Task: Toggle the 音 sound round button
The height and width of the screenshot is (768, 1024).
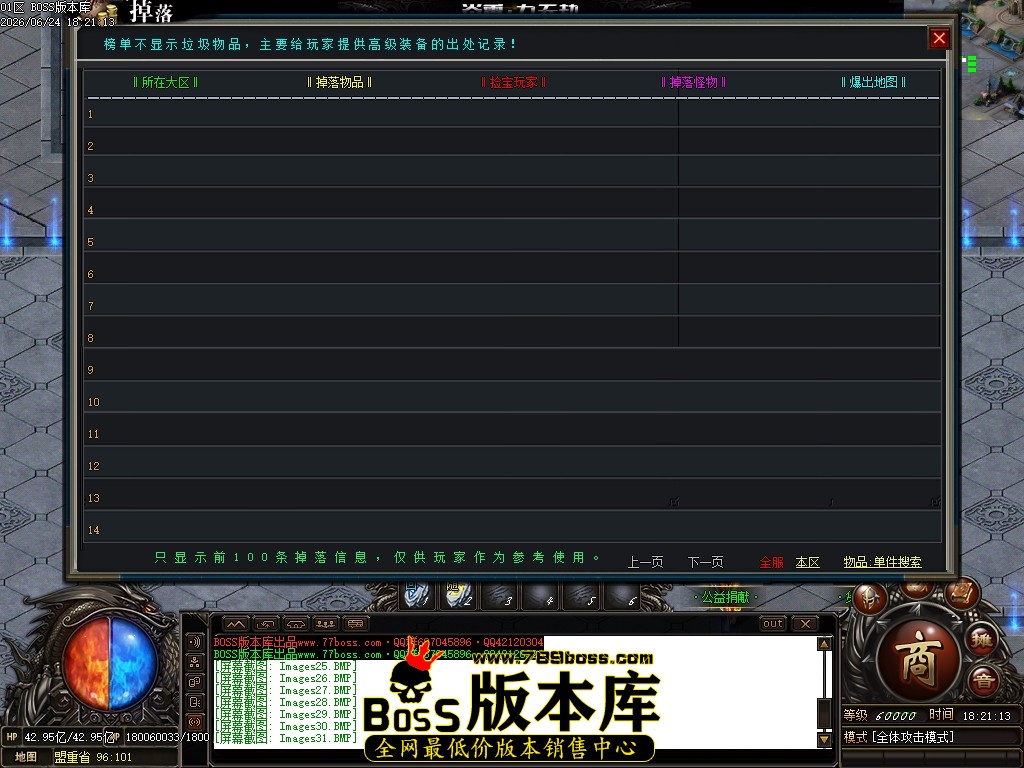Action: (982, 681)
